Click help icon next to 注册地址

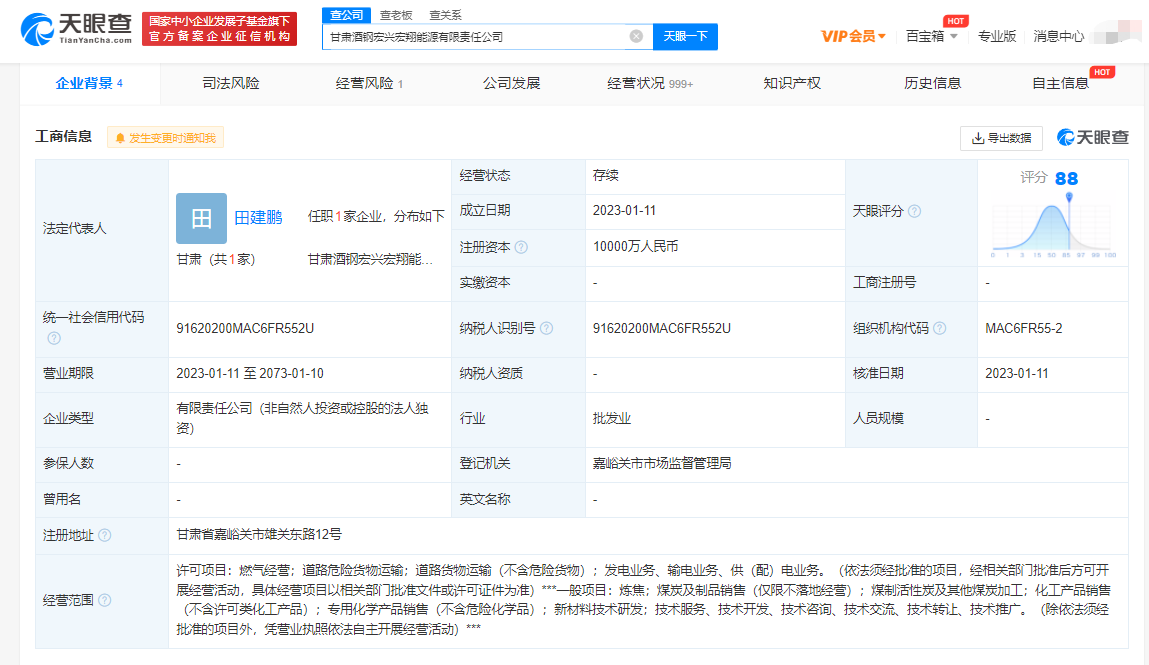[x=105, y=535]
